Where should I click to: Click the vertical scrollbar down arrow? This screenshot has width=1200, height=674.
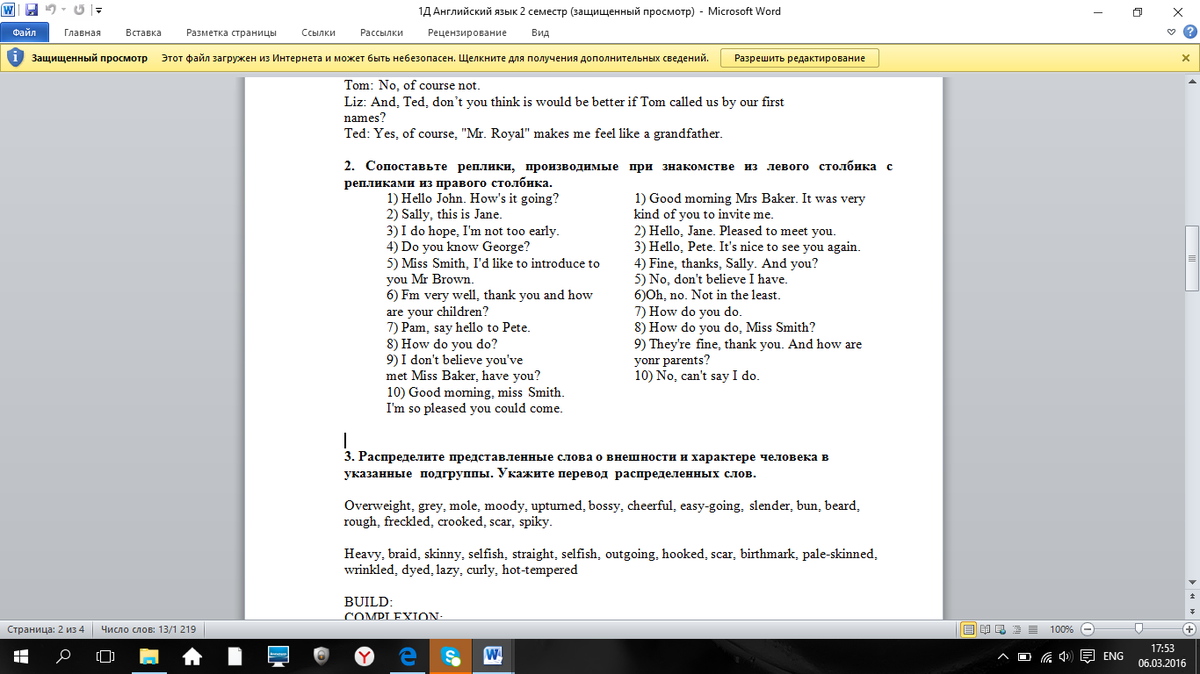coord(1191,583)
